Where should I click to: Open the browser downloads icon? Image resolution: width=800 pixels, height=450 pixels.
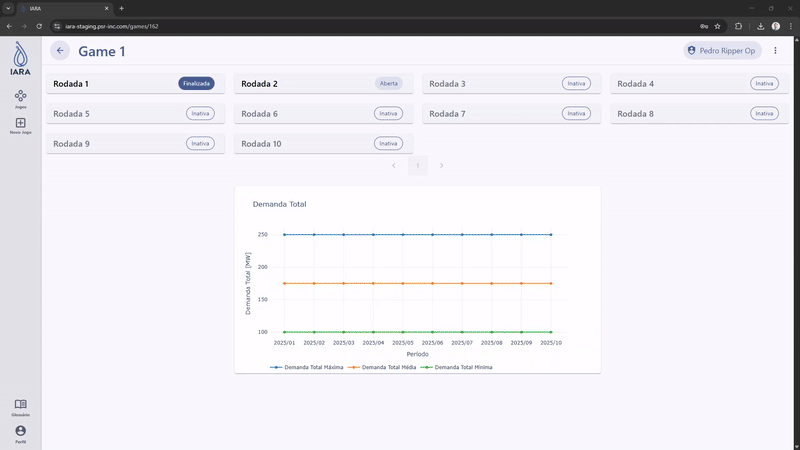760,26
